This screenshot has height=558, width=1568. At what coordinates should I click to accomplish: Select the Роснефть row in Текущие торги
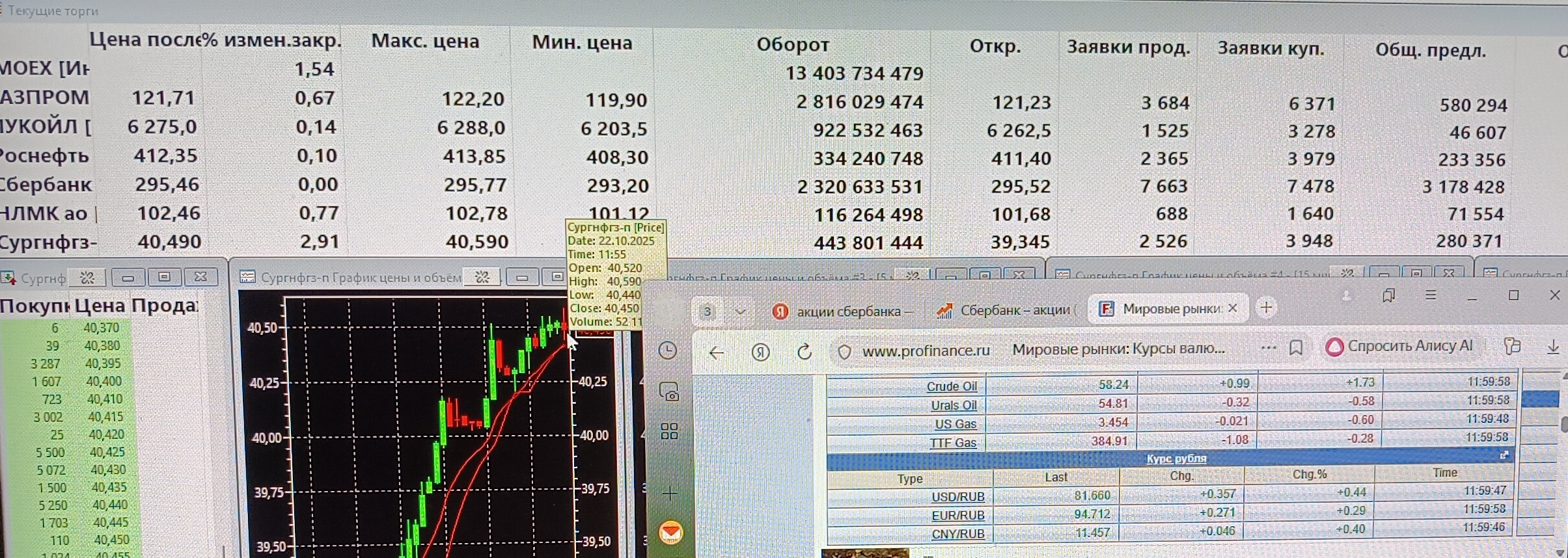click(784, 157)
